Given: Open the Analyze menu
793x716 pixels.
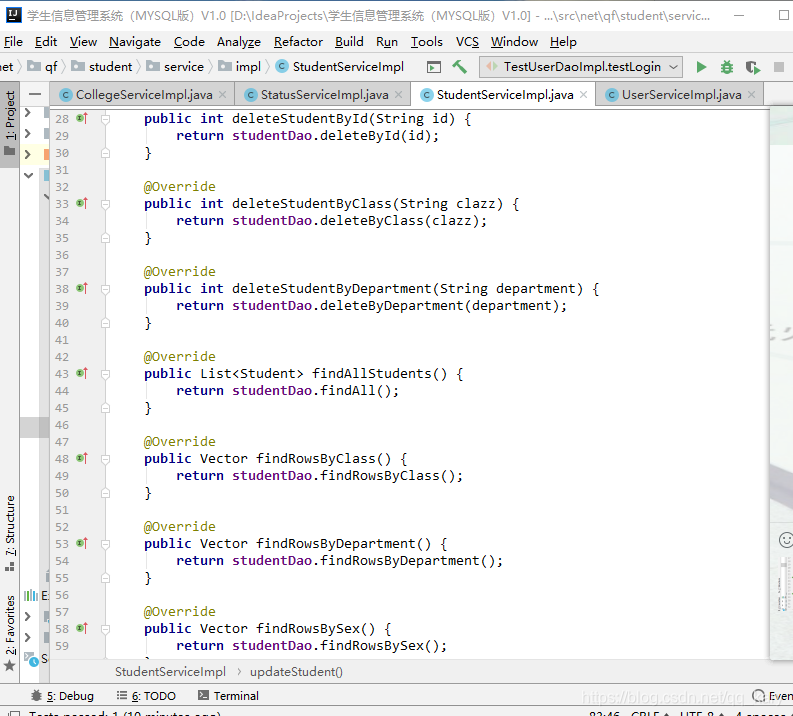Looking at the screenshot, I should point(239,41).
